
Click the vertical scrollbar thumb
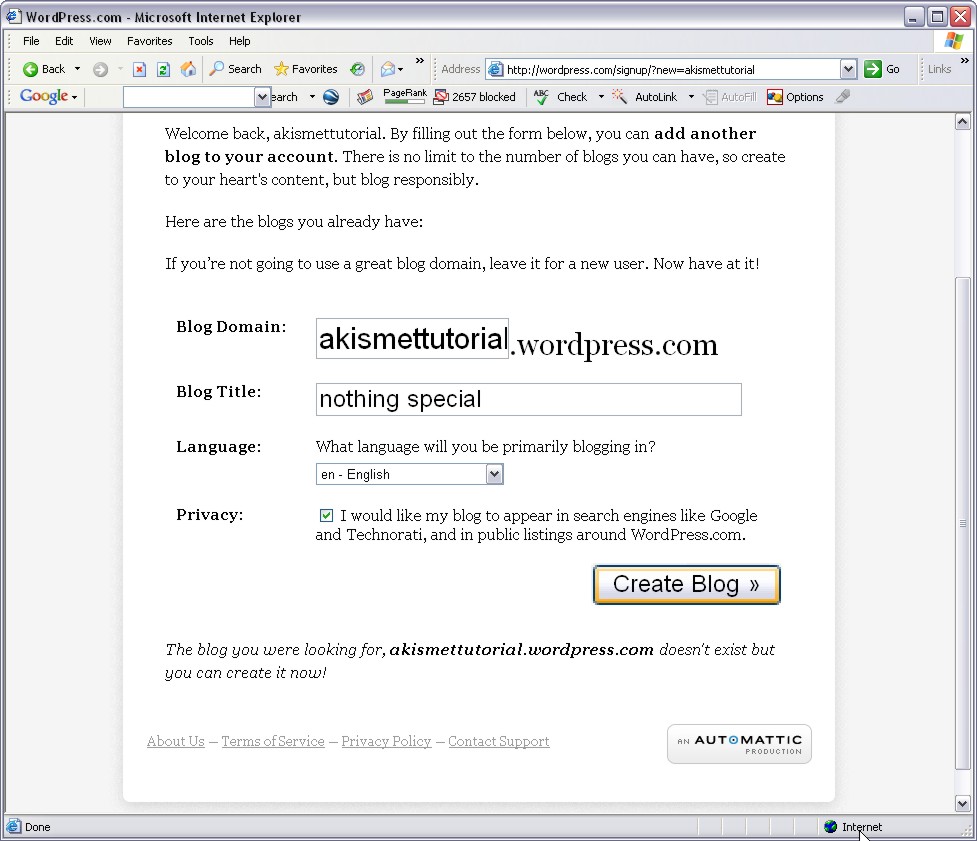(x=963, y=523)
